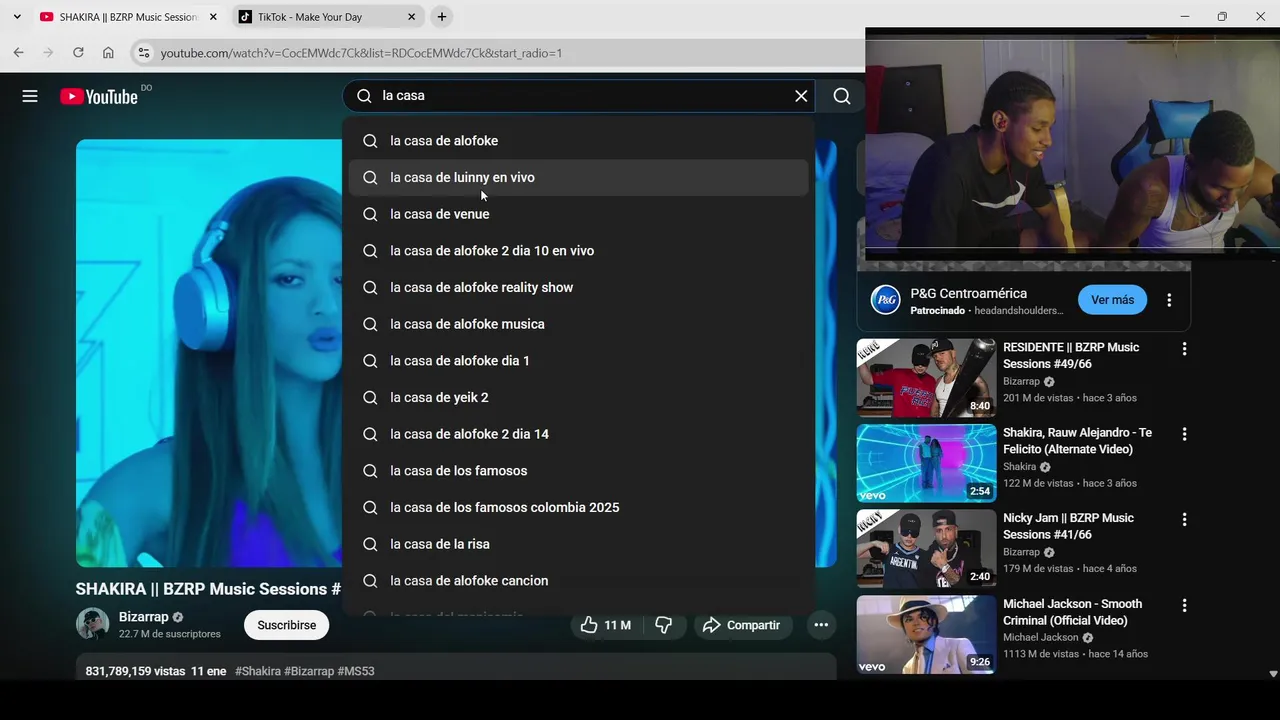The image size is (1280, 720).
Task: Click hashtag #Shakira in the description
Action: 258,671
